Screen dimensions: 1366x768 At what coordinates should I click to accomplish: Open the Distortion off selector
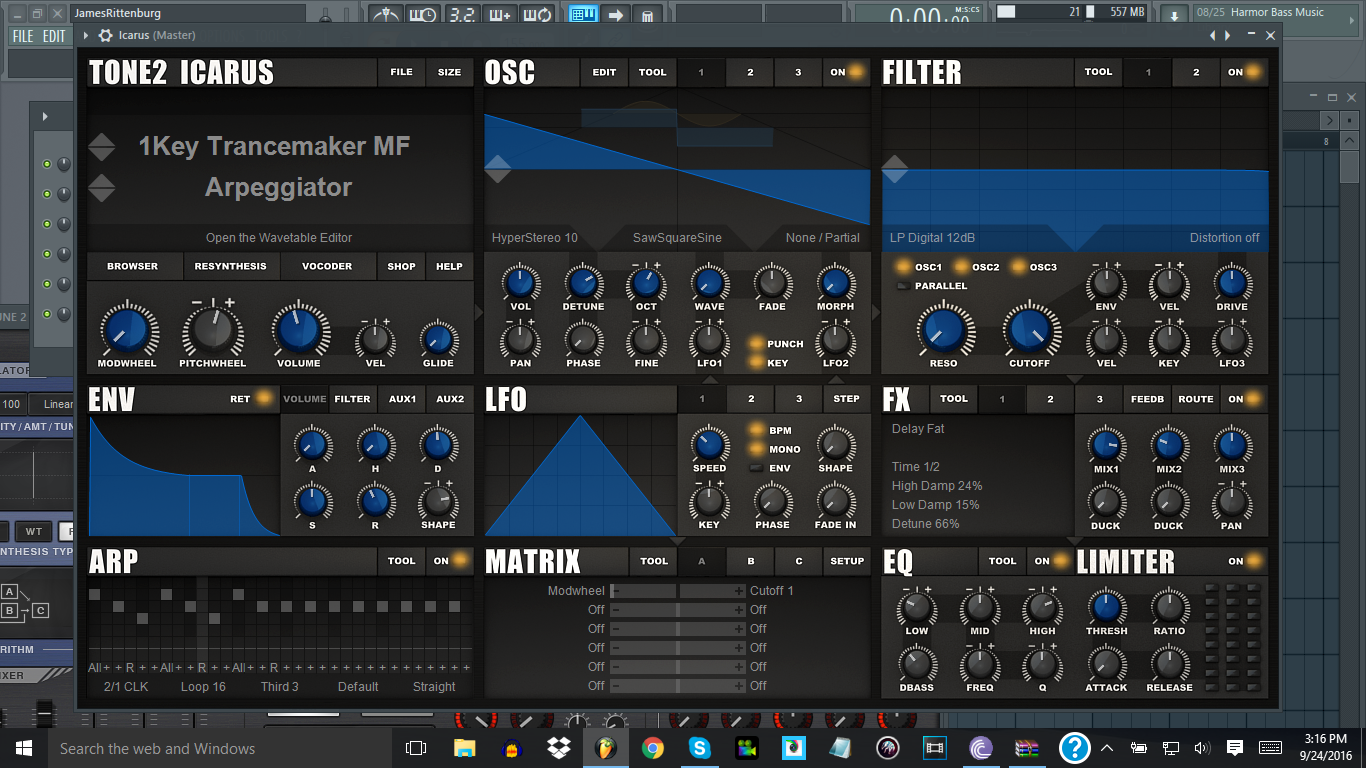(x=1224, y=238)
